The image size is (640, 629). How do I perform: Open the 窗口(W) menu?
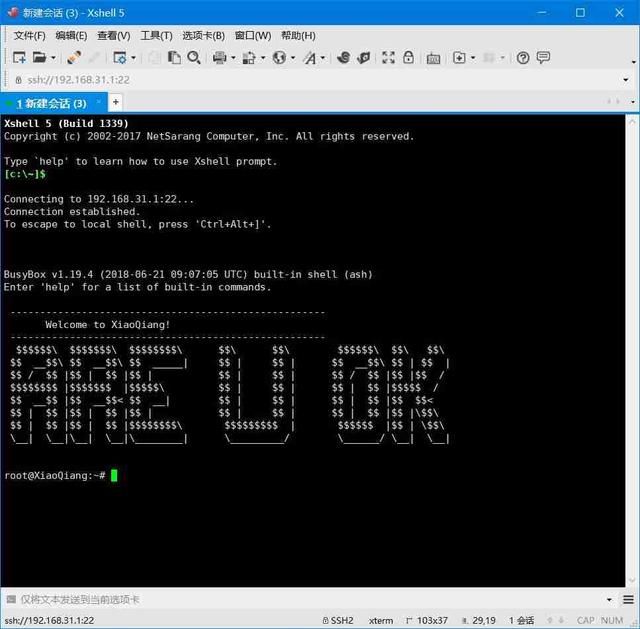point(253,36)
